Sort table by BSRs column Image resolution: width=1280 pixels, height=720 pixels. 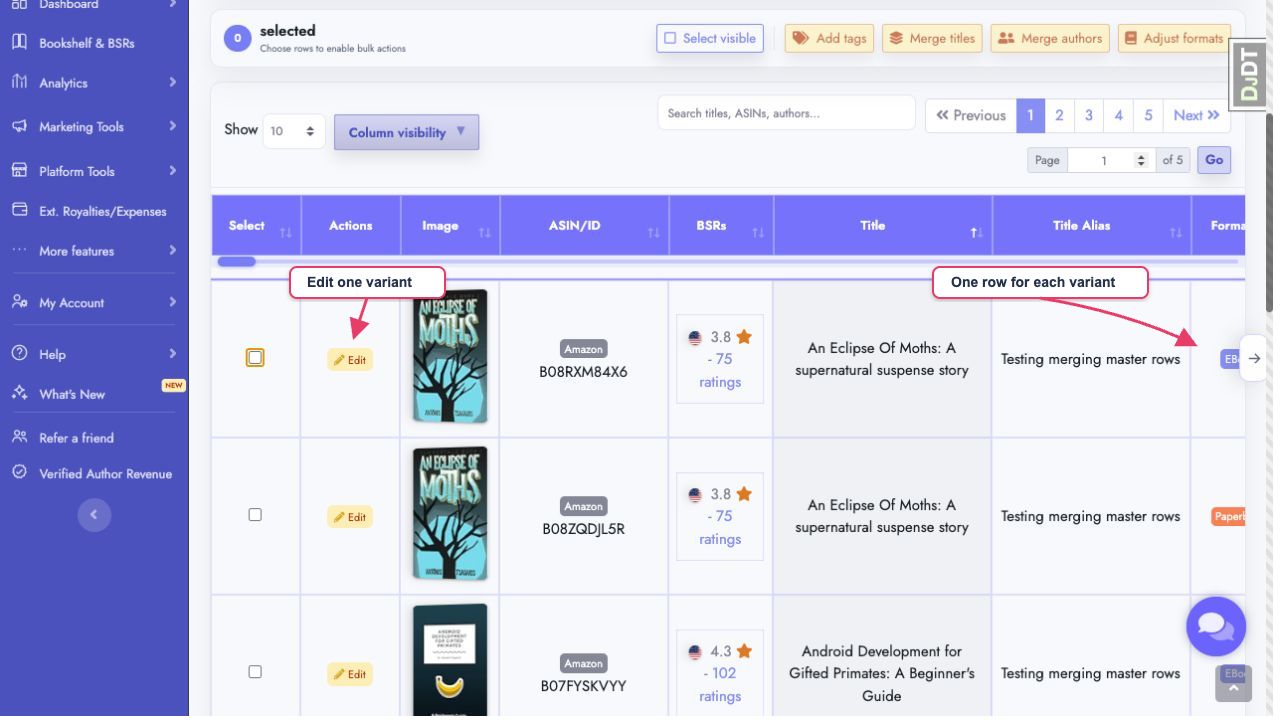pyautogui.click(x=721, y=225)
